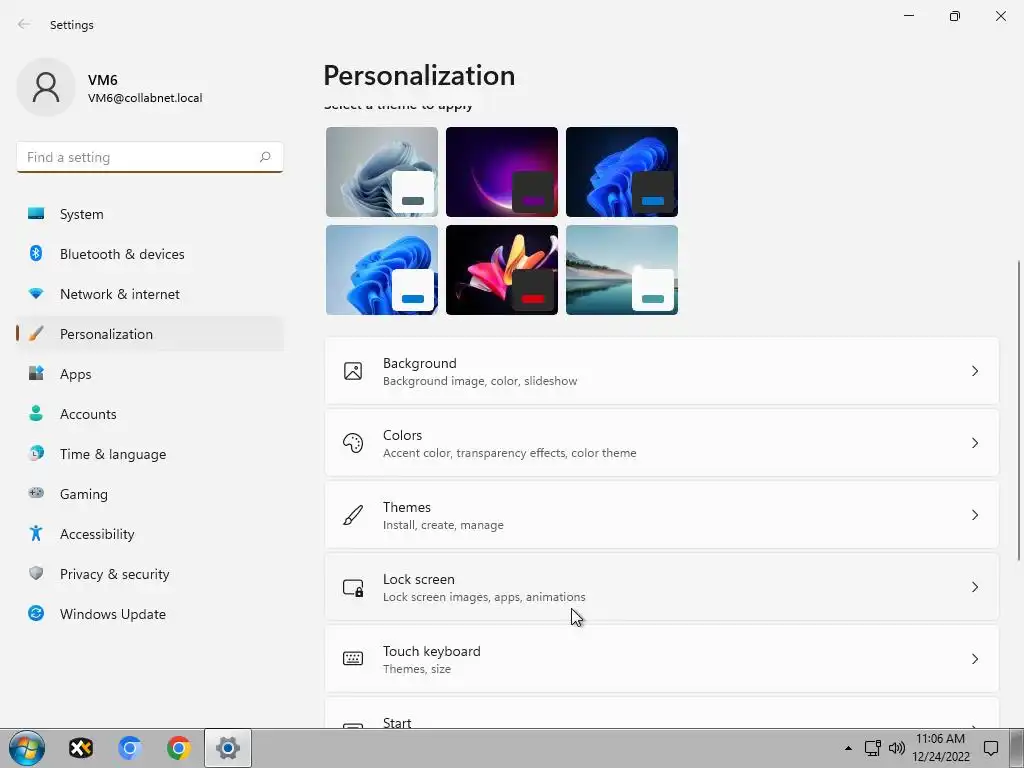Expand Lock screen settings chevron

point(974,587)
